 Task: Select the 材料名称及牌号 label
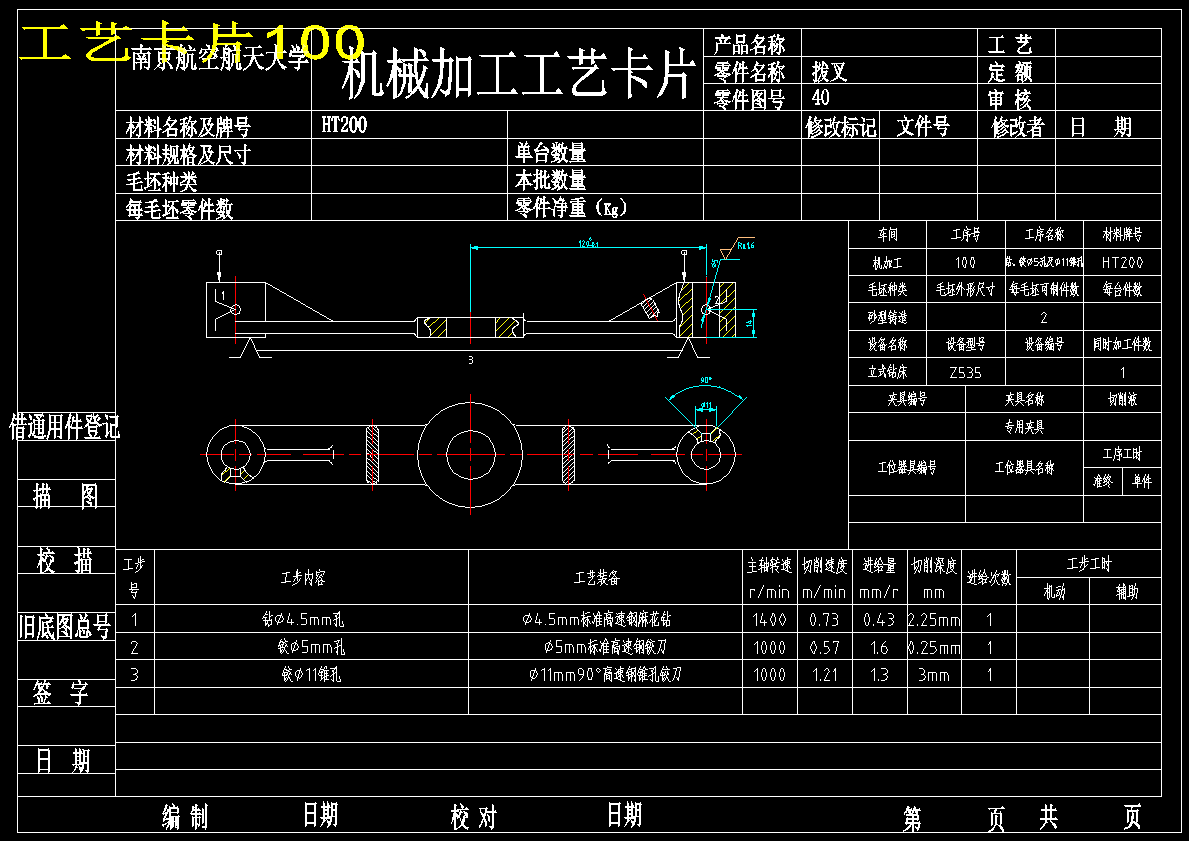(188, 127)
